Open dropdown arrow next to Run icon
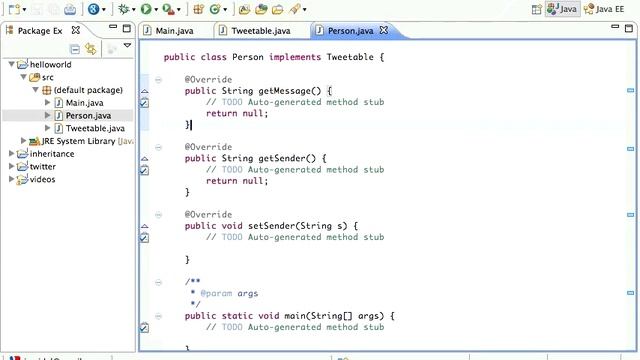640x360 pixels. click(x=156, y=9)
